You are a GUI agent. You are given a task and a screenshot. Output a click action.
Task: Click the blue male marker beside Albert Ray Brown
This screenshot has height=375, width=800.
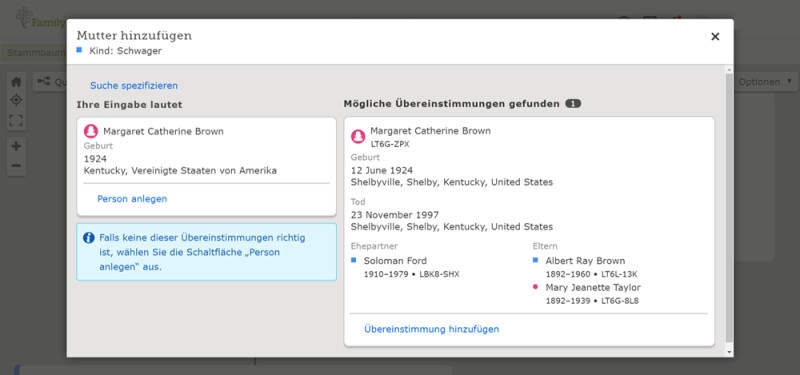click(x=535, y=260)
